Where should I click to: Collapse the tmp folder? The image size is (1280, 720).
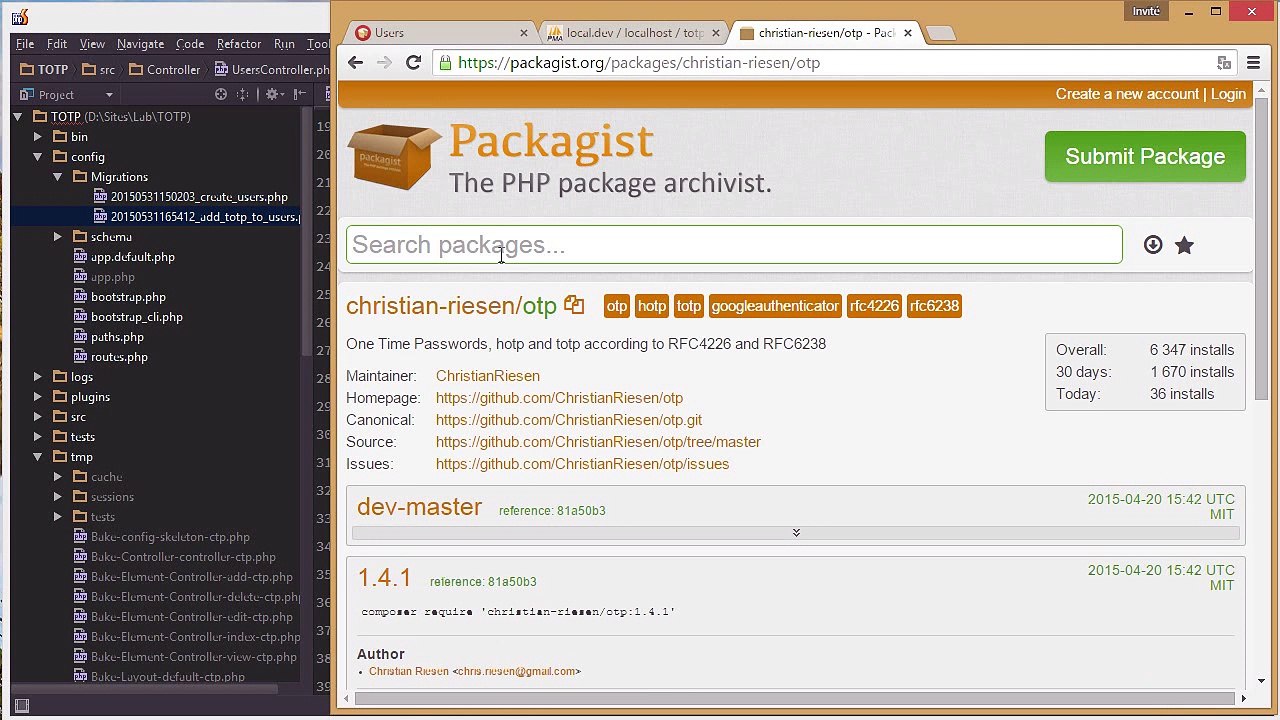(38, 457)
